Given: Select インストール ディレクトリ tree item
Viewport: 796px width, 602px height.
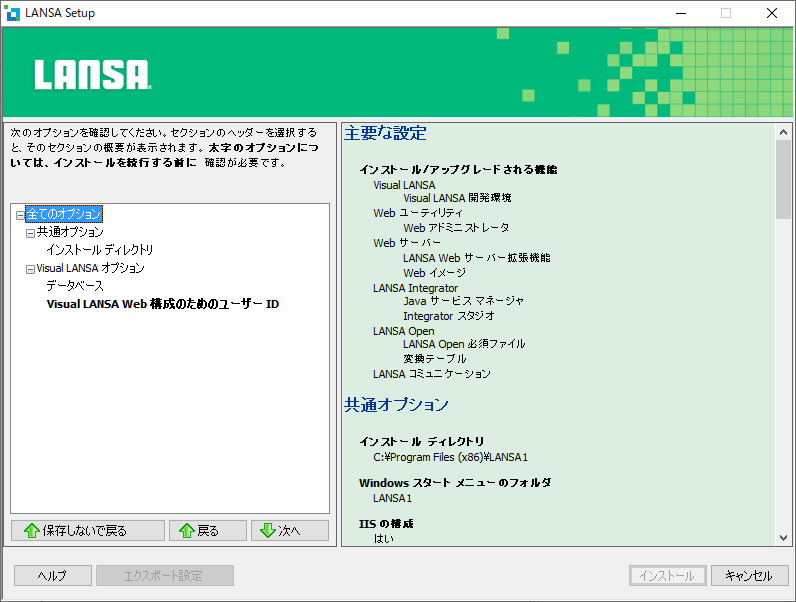Looking at the screenshot, I should (100, 250).
